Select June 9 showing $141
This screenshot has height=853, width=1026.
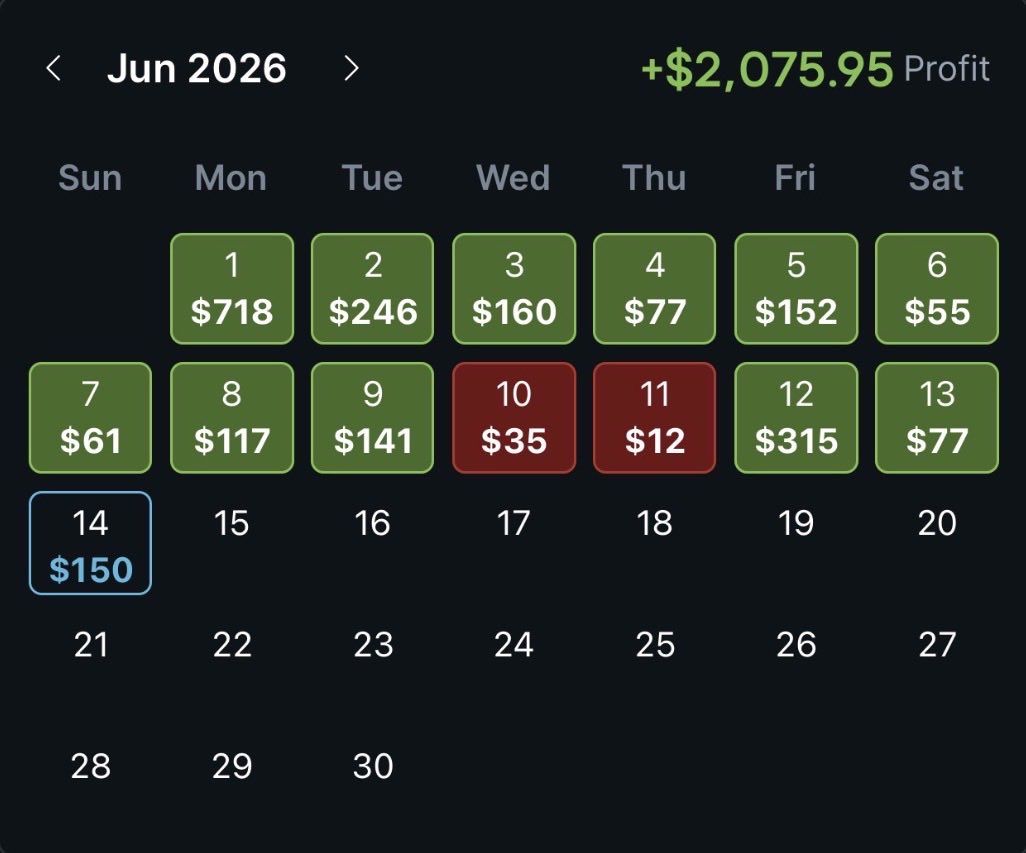[x=372, y=417]
